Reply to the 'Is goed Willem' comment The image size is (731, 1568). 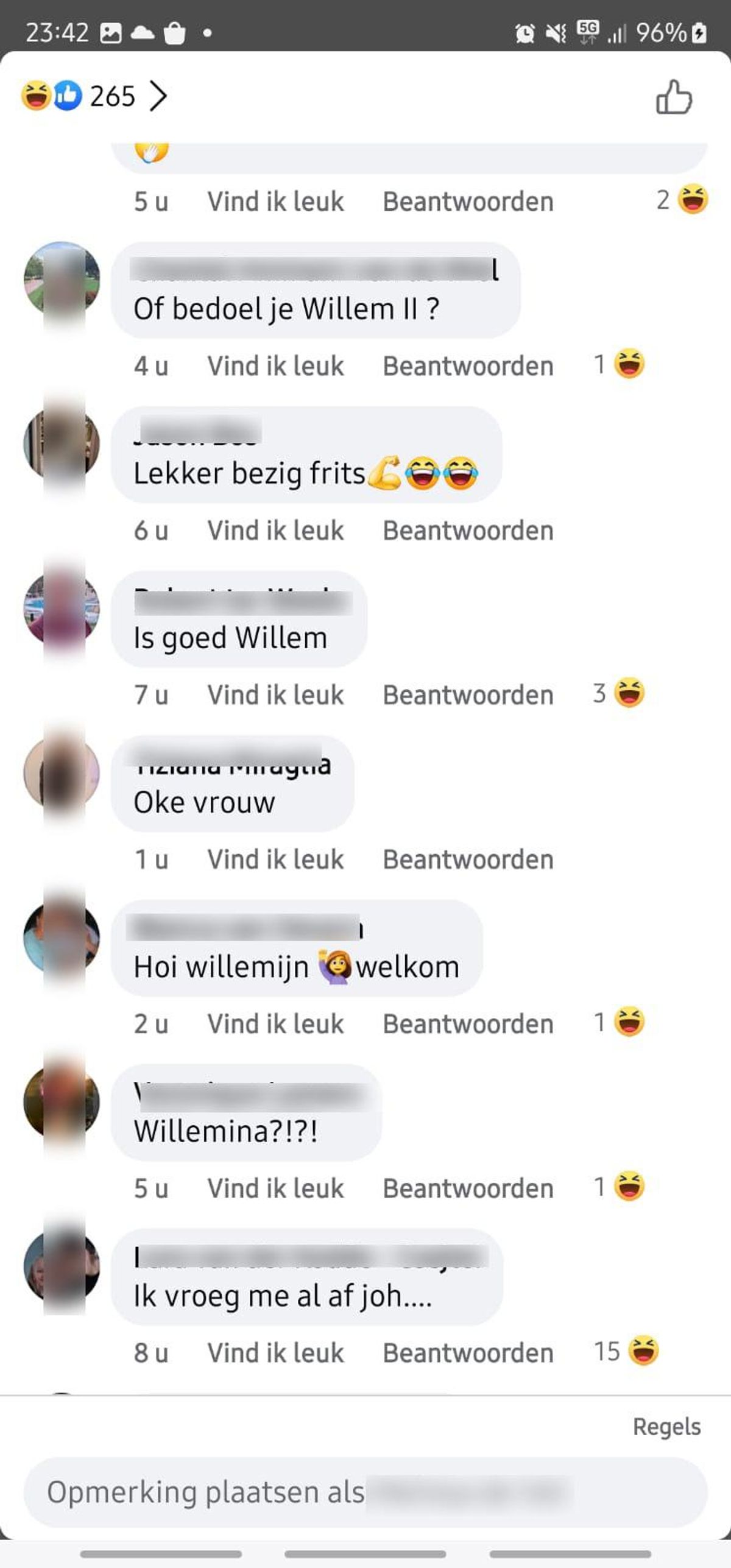[468, 695]
